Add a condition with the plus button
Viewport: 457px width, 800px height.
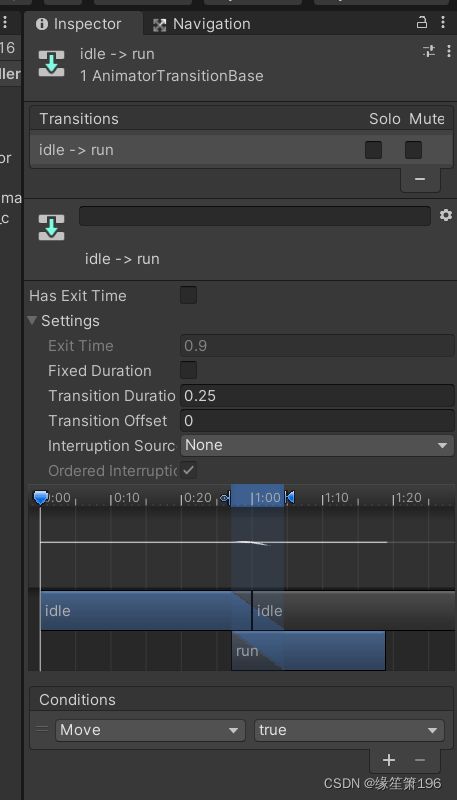coord(389,760)
